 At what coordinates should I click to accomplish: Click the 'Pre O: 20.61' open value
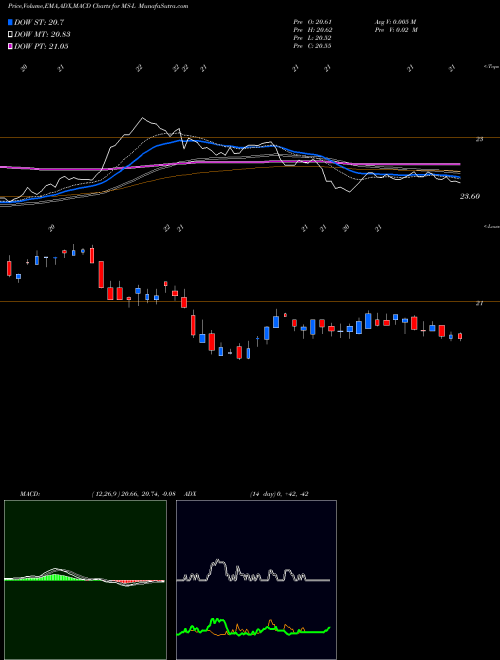[x=313, y=22]
